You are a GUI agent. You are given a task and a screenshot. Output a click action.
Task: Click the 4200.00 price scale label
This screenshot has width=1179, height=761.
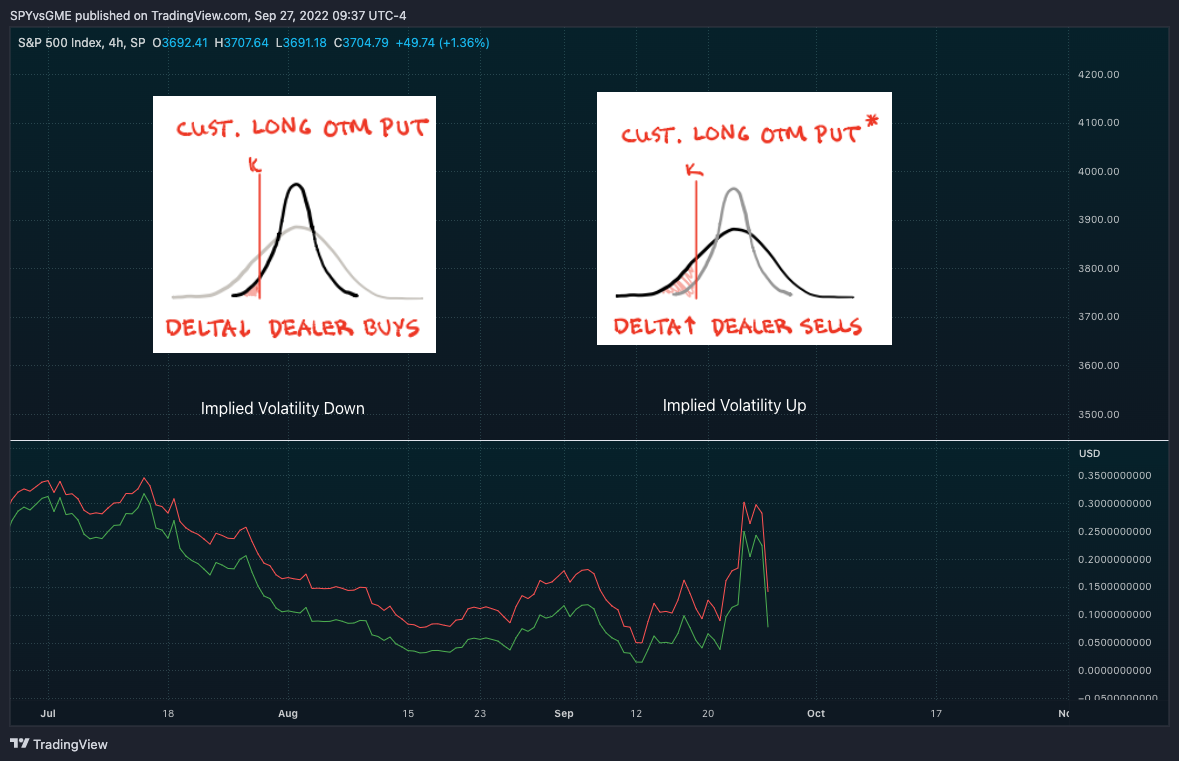[x=1099, y=74]
